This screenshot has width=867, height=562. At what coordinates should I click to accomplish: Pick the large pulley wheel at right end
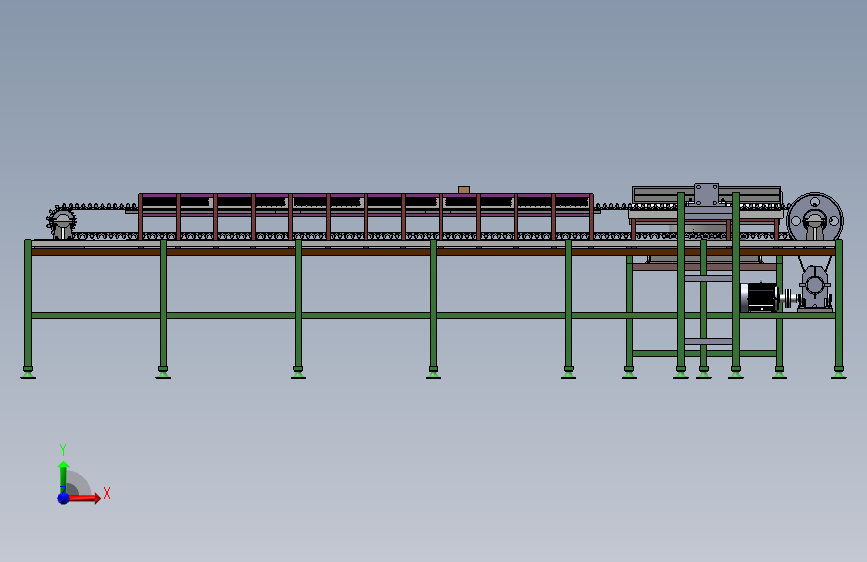pyautogui.click(x=815, y=220)
